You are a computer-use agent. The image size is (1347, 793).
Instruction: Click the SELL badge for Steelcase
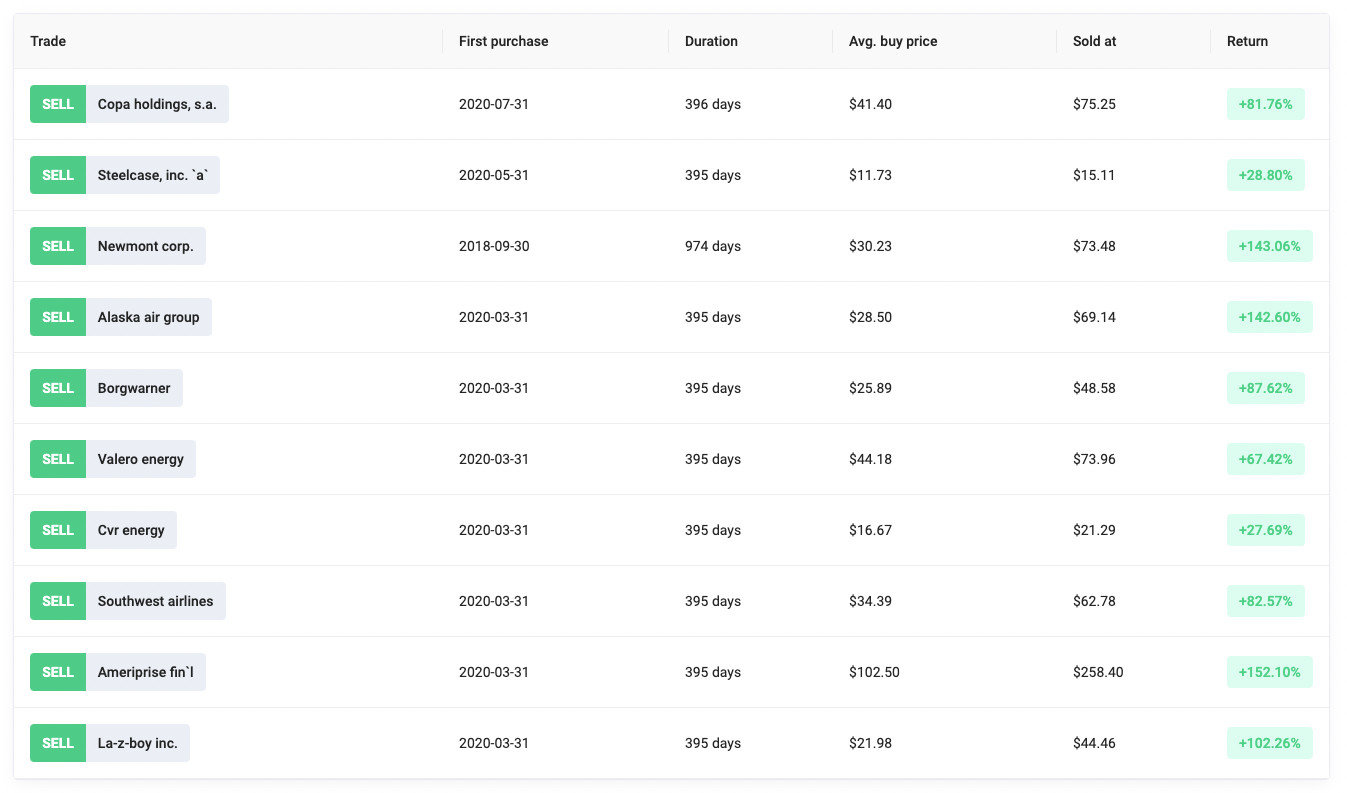(58, 175)
